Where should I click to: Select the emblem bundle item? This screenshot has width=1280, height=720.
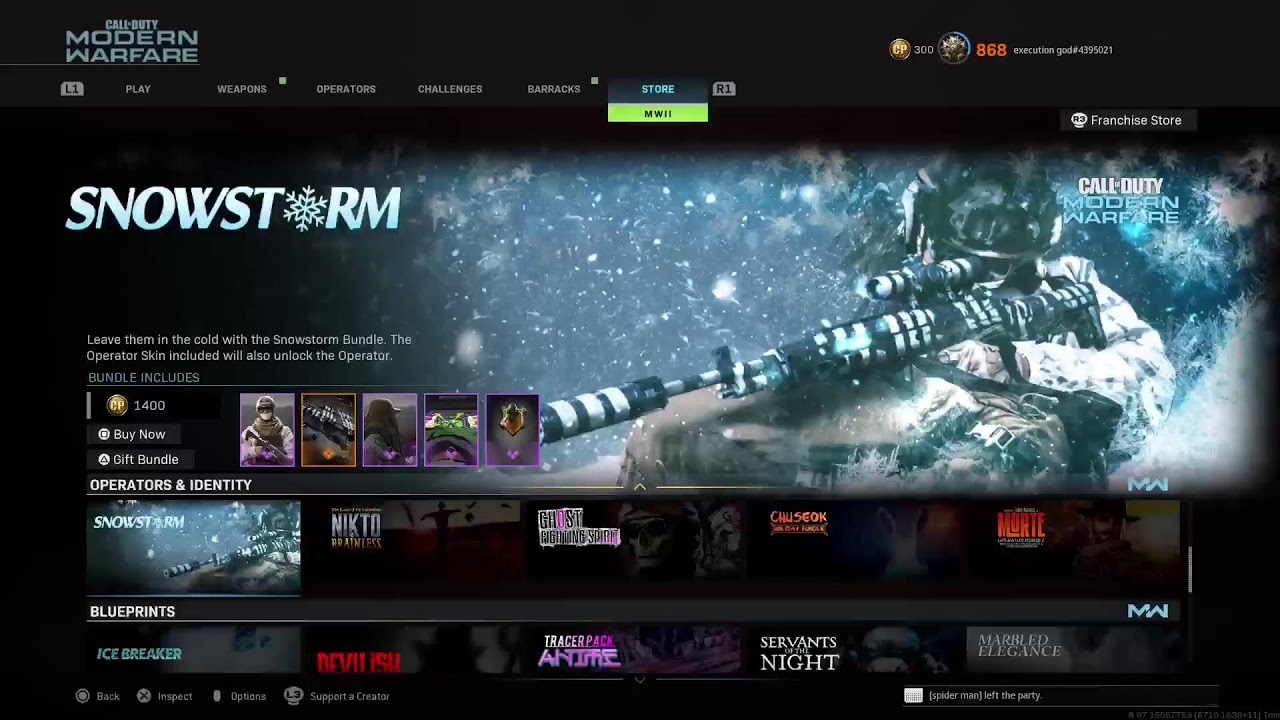tap(512, 430)
